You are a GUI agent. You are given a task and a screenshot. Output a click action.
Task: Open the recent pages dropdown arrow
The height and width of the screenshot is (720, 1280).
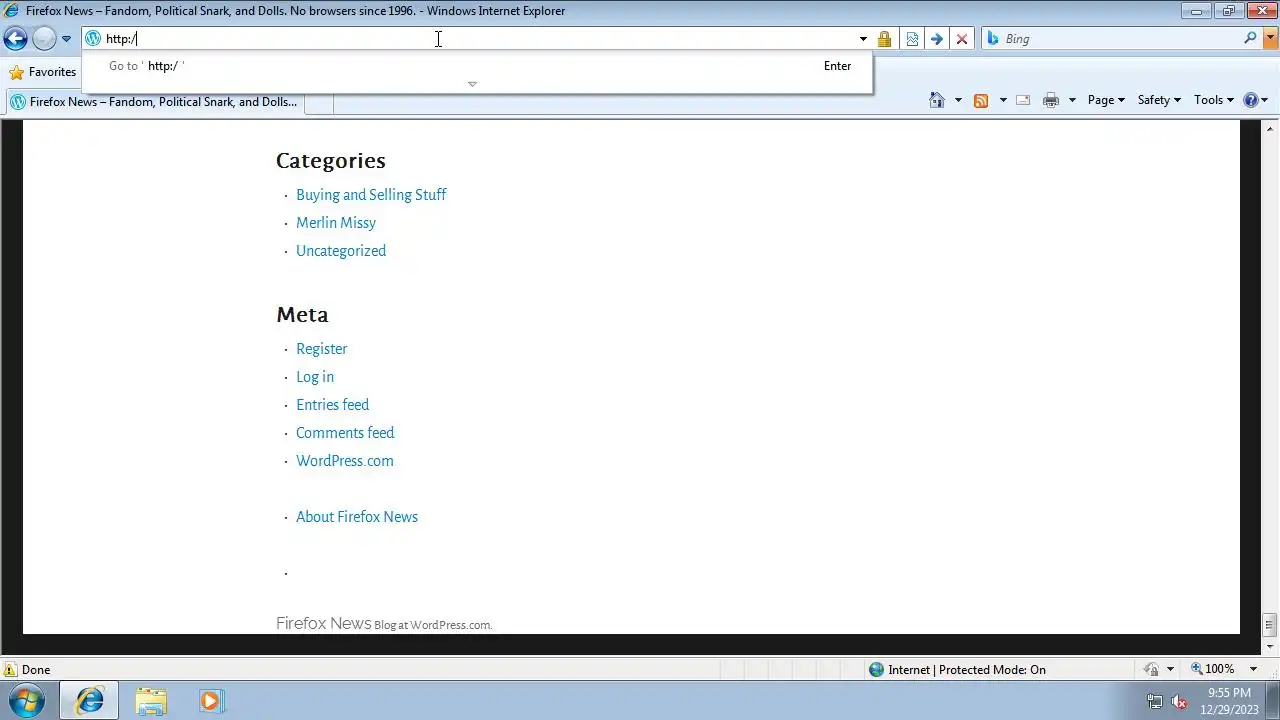66,39
